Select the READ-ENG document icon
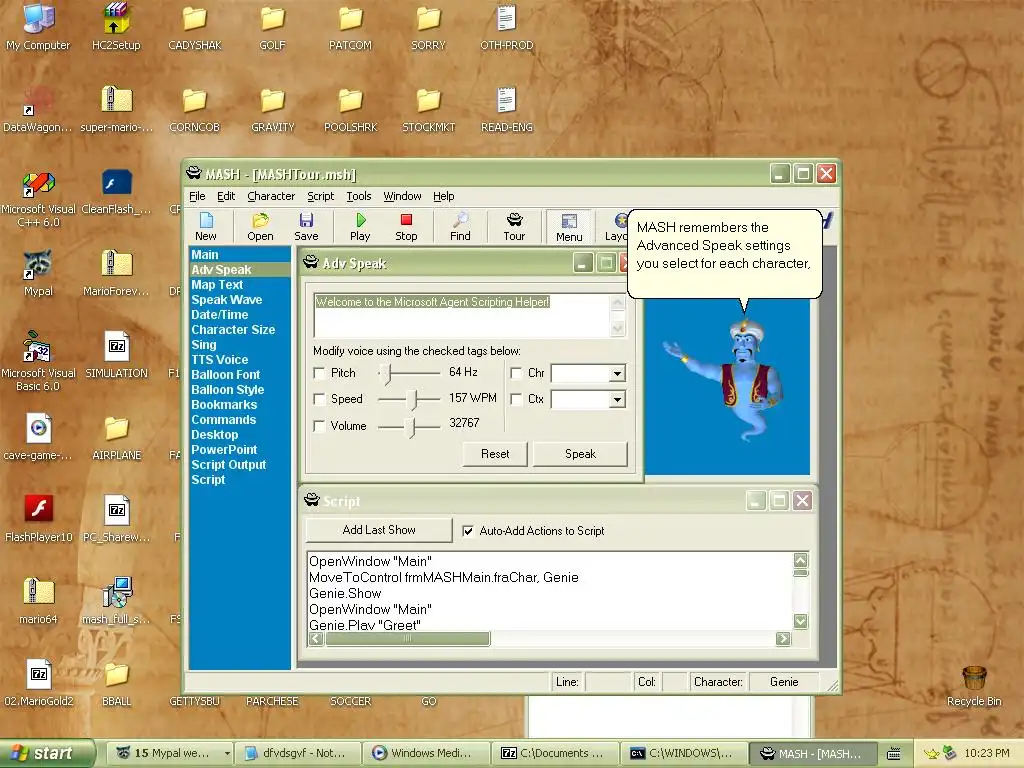This screenshot has width=1024, height=768. point(507,108)
